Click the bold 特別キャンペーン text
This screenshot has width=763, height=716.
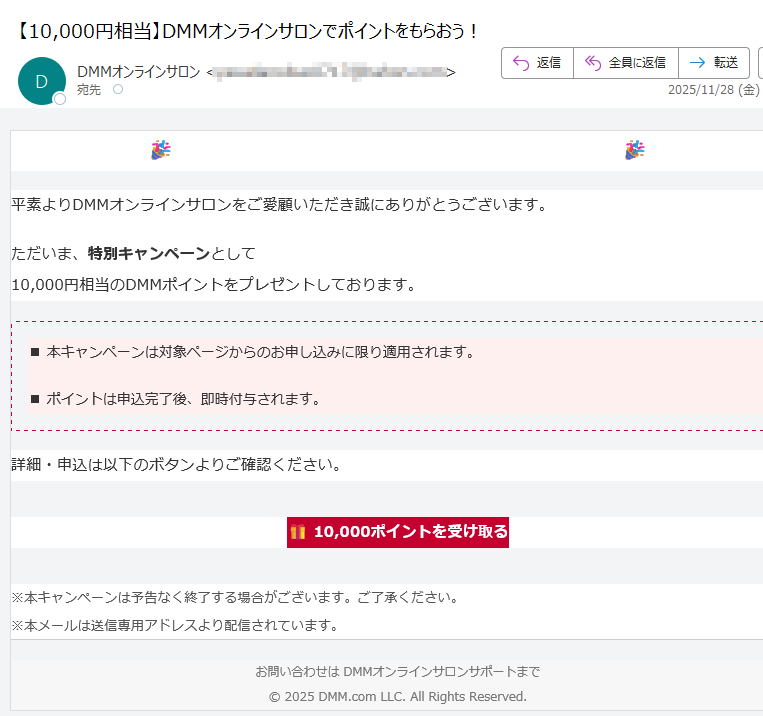click(150, 253)
